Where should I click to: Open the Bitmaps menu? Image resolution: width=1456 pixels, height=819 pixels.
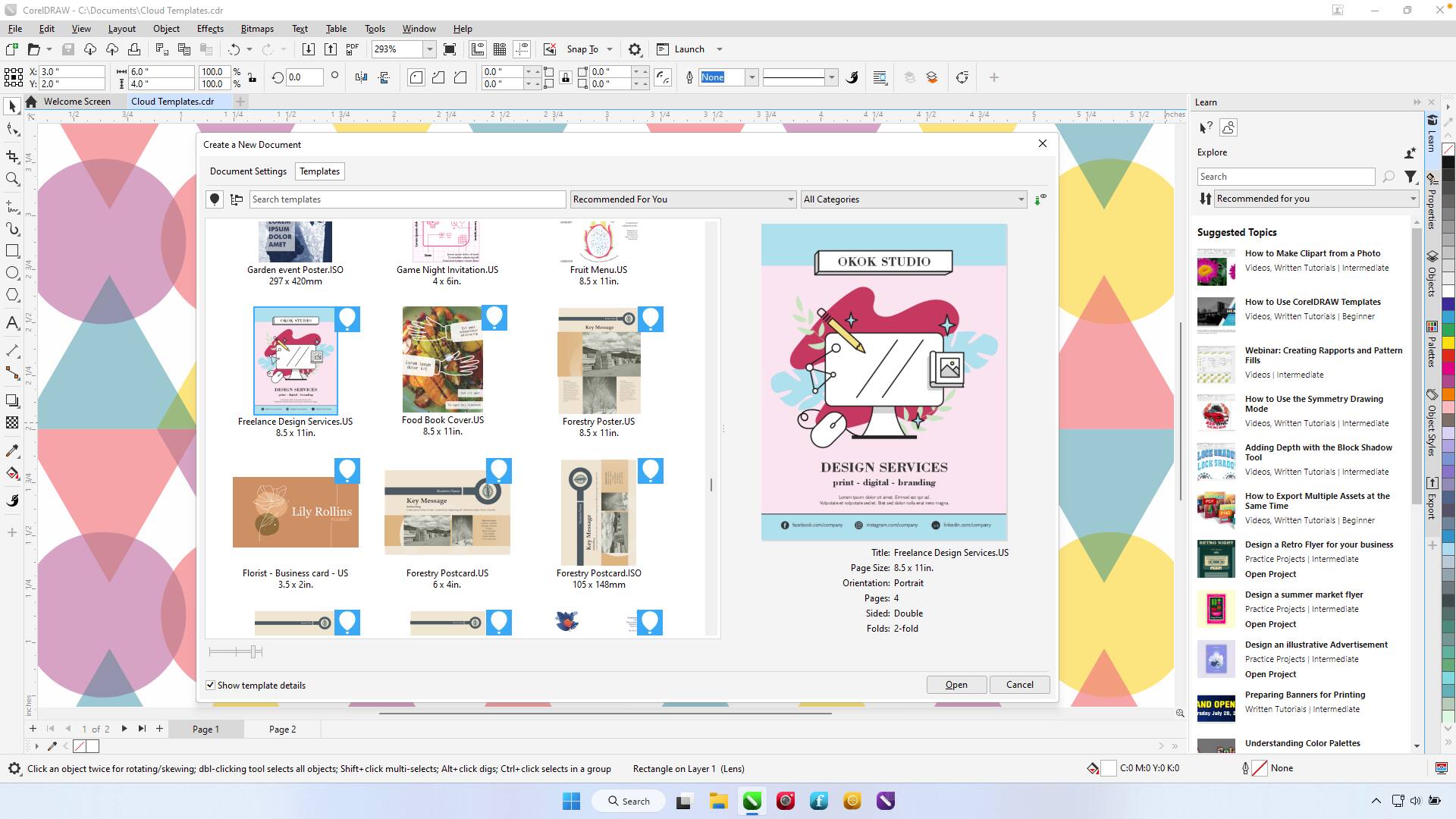pyautogui.click(x=256, y=29)
